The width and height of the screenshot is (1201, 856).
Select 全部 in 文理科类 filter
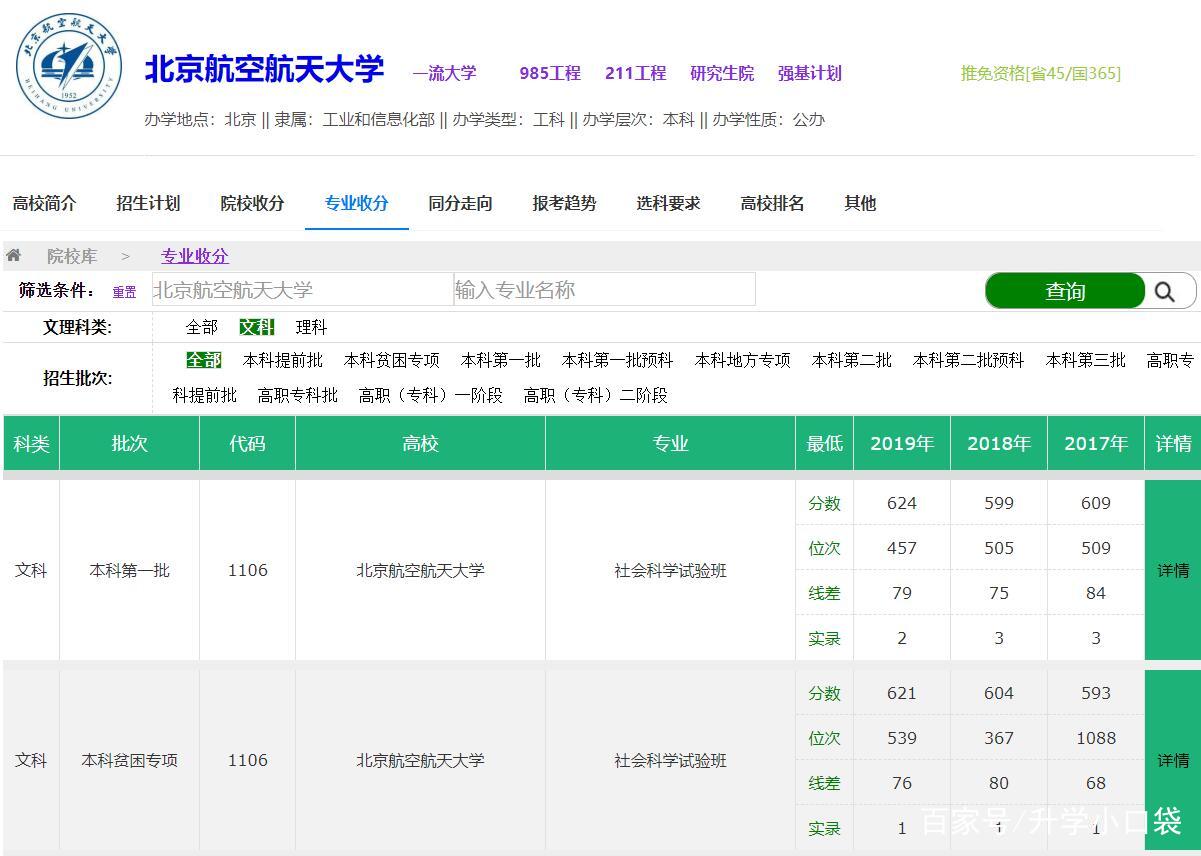201,327
